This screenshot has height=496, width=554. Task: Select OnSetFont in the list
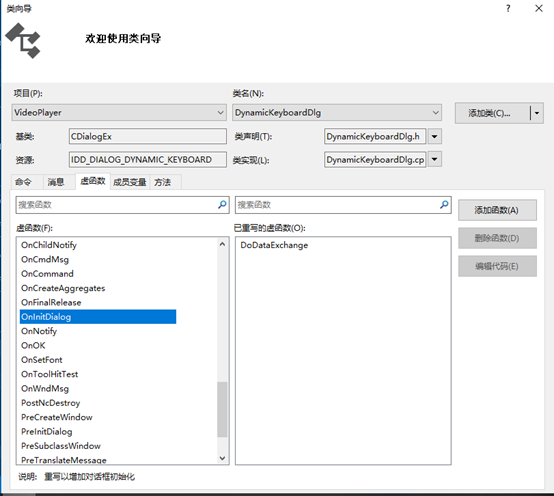click(x=42, y=360)
